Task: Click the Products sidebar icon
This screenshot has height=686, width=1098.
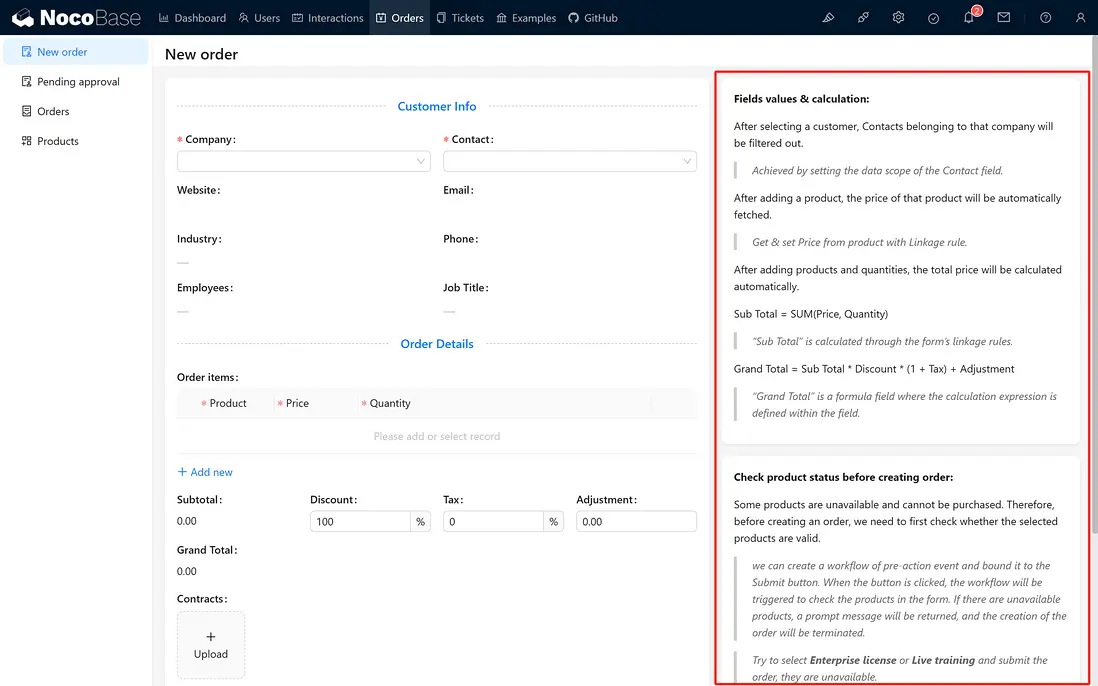Action: [x=27, y=141]
